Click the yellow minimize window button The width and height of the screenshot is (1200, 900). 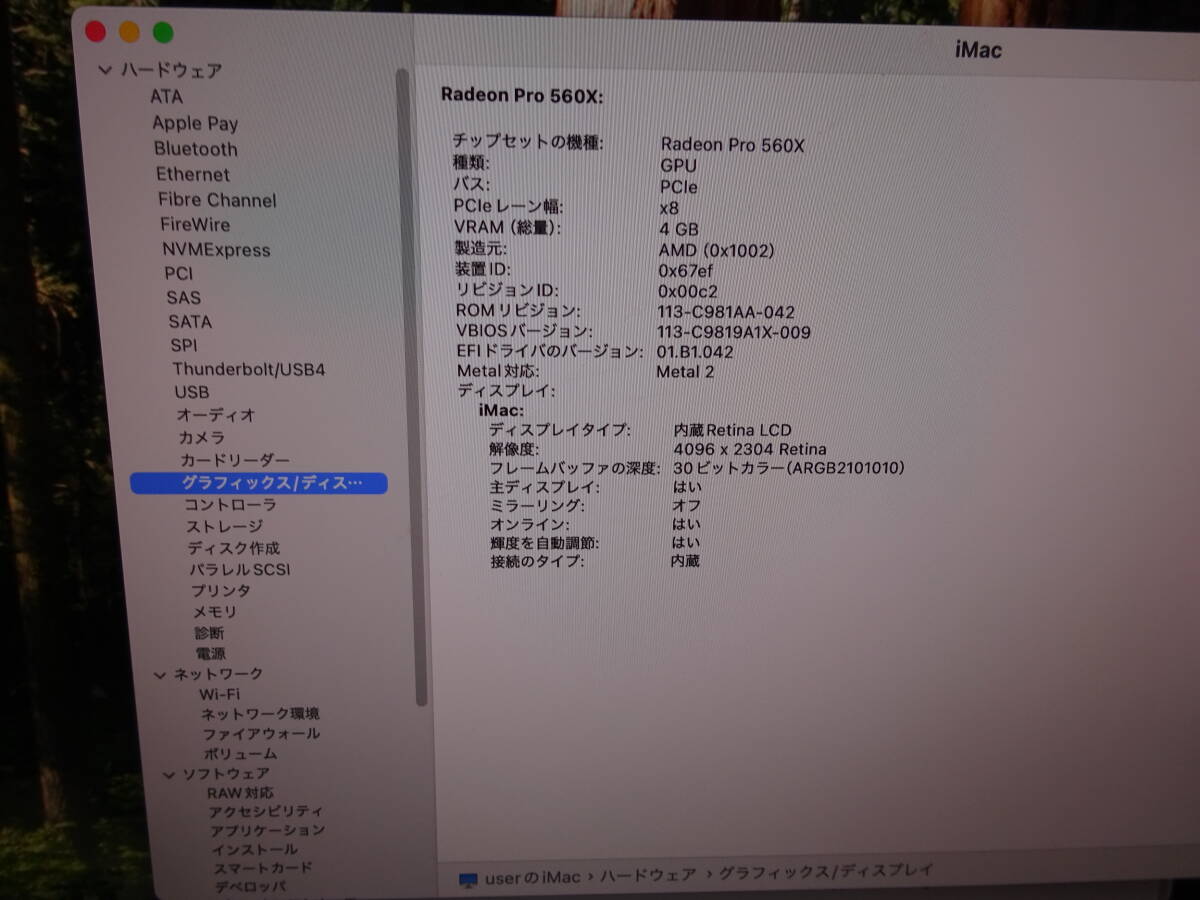pyautogui.click(x=129, y=32)
